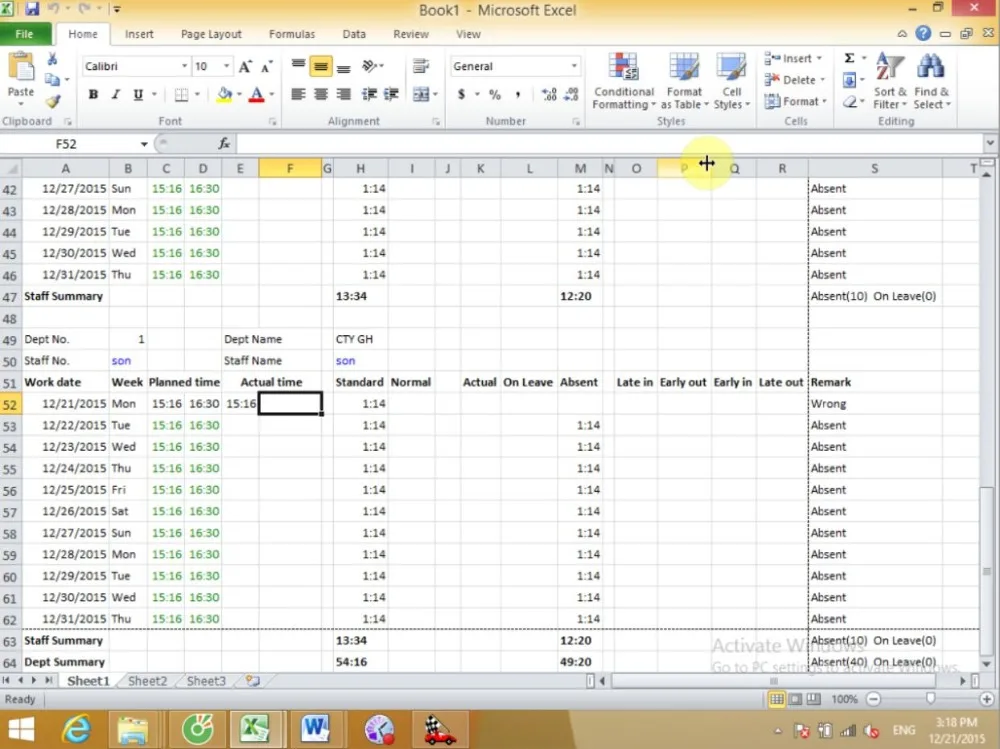This screenshot has width=1000, height=749.
Task: Open Sort & Filter
Action: coord(890,81)
